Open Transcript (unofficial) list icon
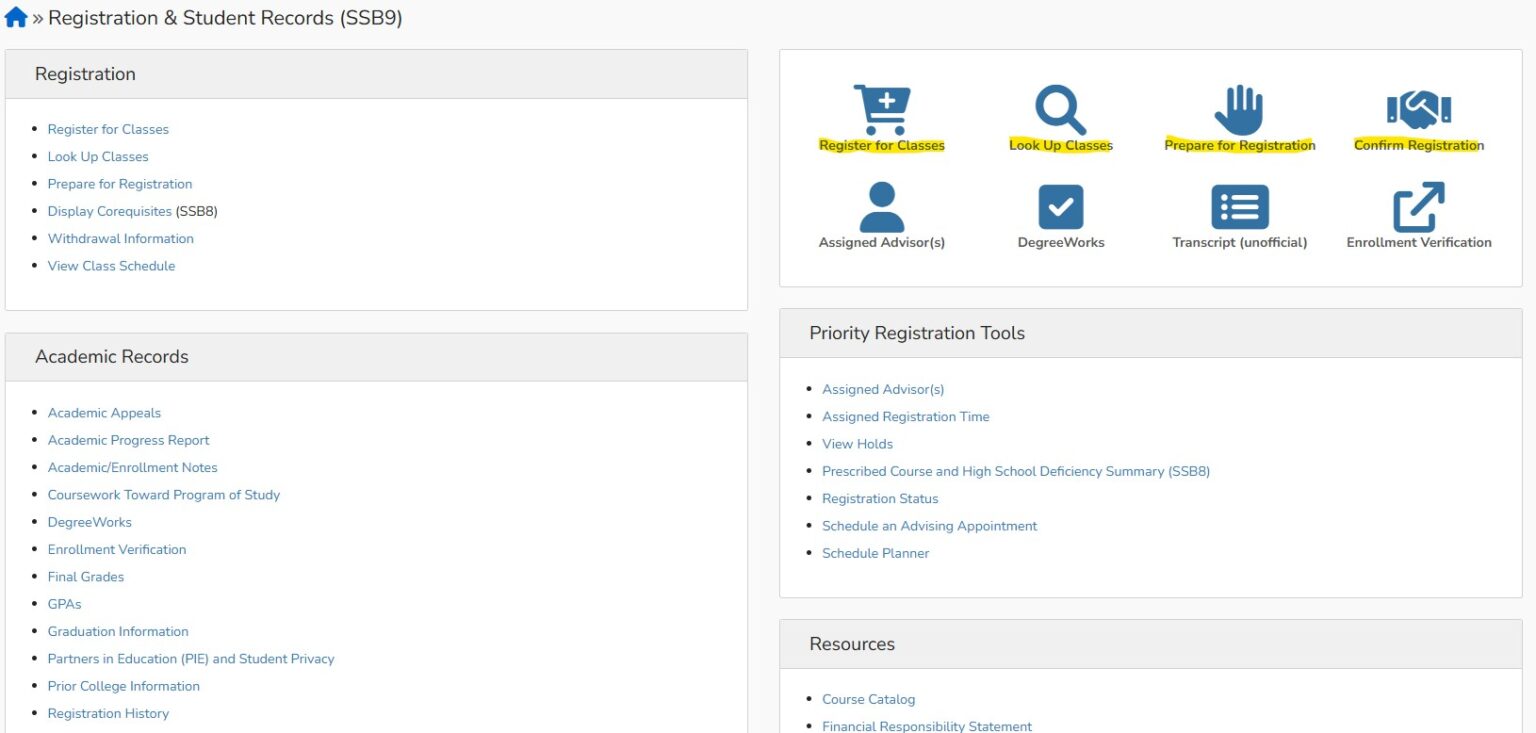 coord(1239,207)
